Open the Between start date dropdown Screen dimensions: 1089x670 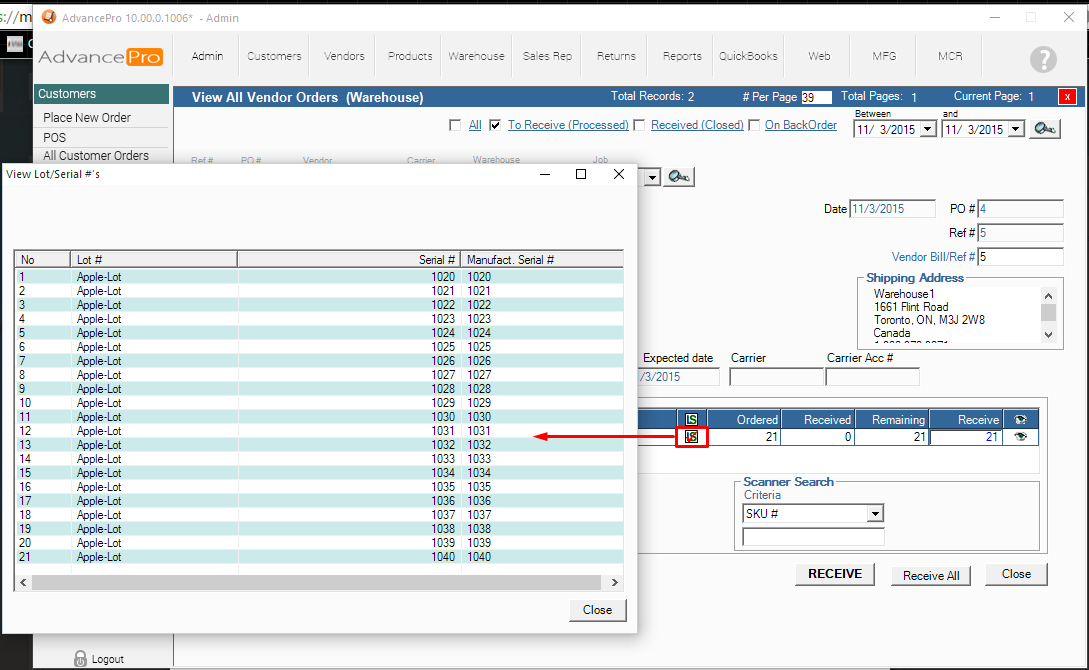928,129
